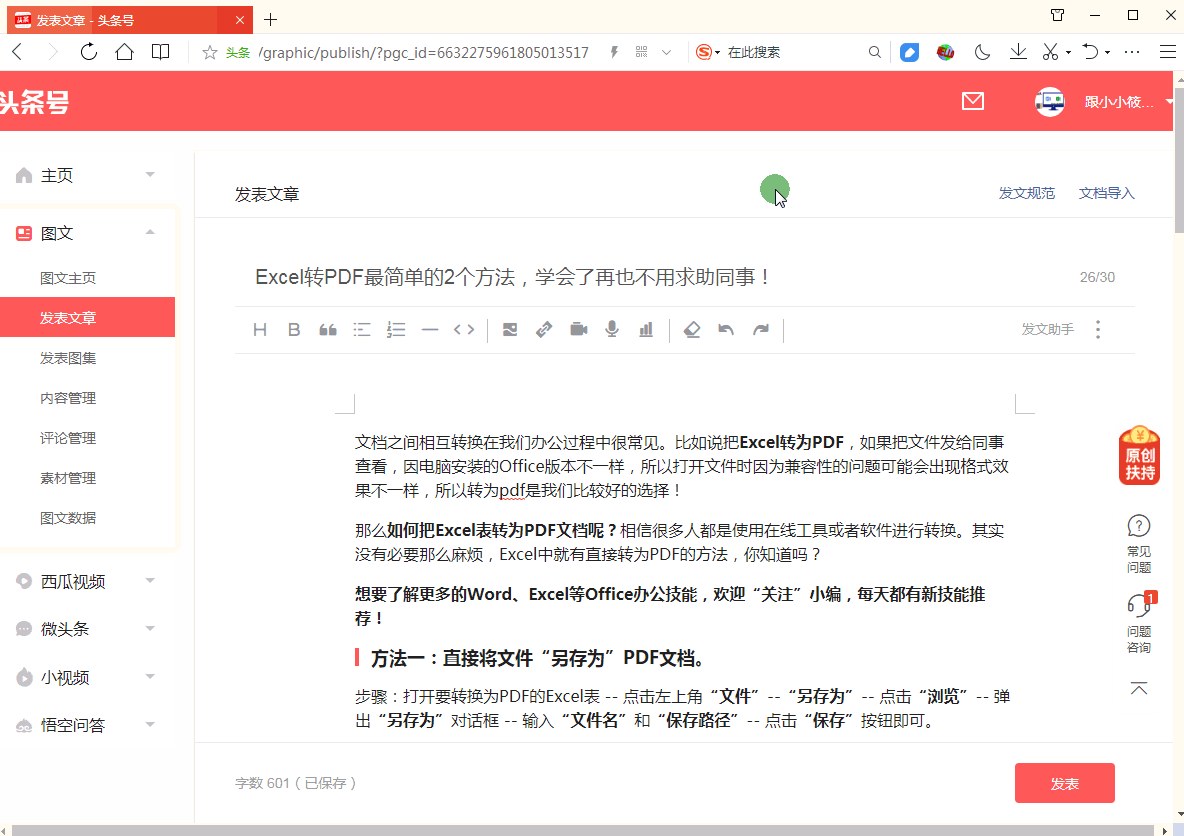This screenshot has height=836, width=1184.
Task: Insert a blockquote using quote icon
Action: tap(327, 330)
